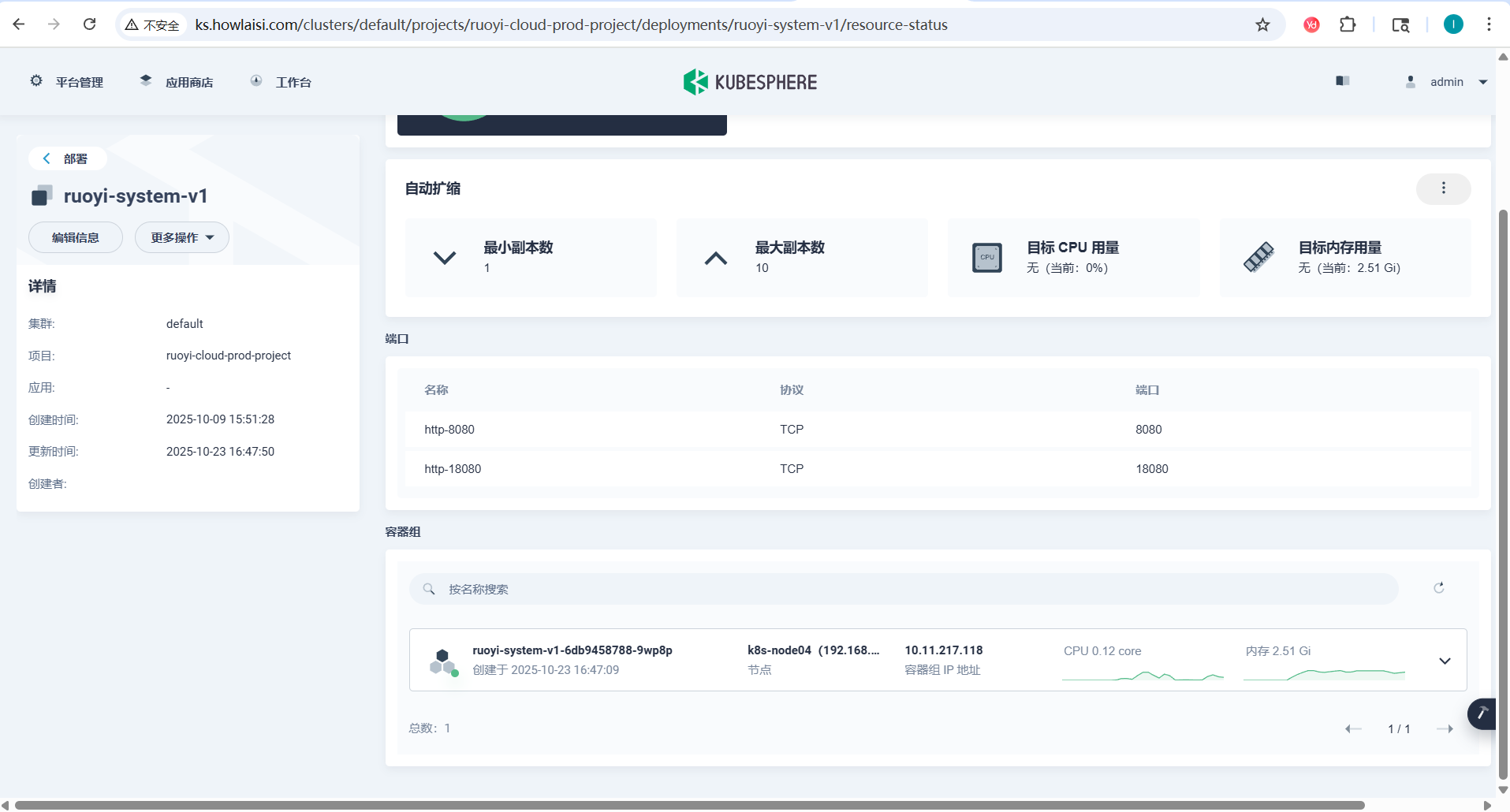Click the horizontal scrollbar at the bottom

coord(689,805)
